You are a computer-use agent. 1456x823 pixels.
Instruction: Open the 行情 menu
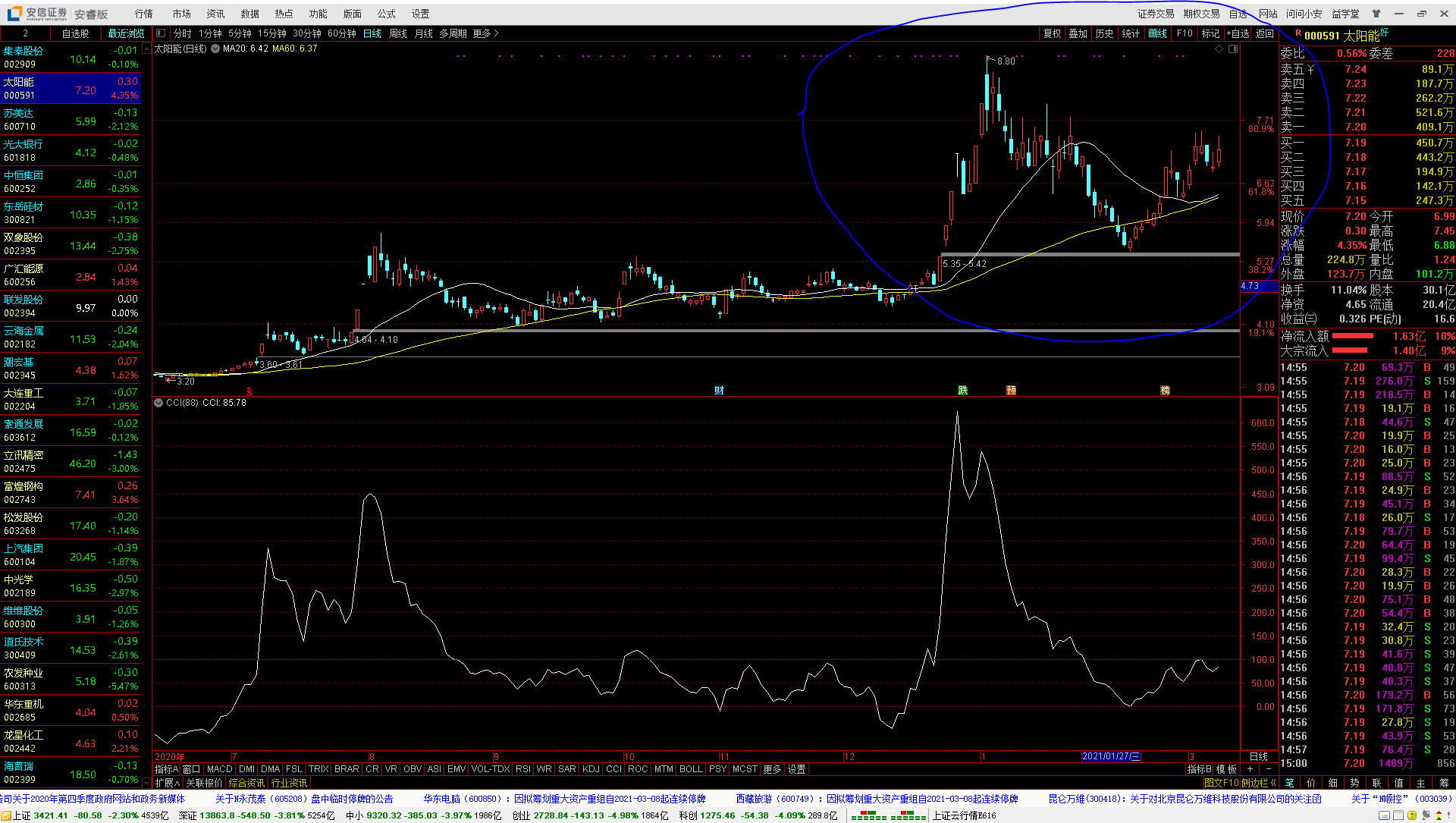coord(143,14)
